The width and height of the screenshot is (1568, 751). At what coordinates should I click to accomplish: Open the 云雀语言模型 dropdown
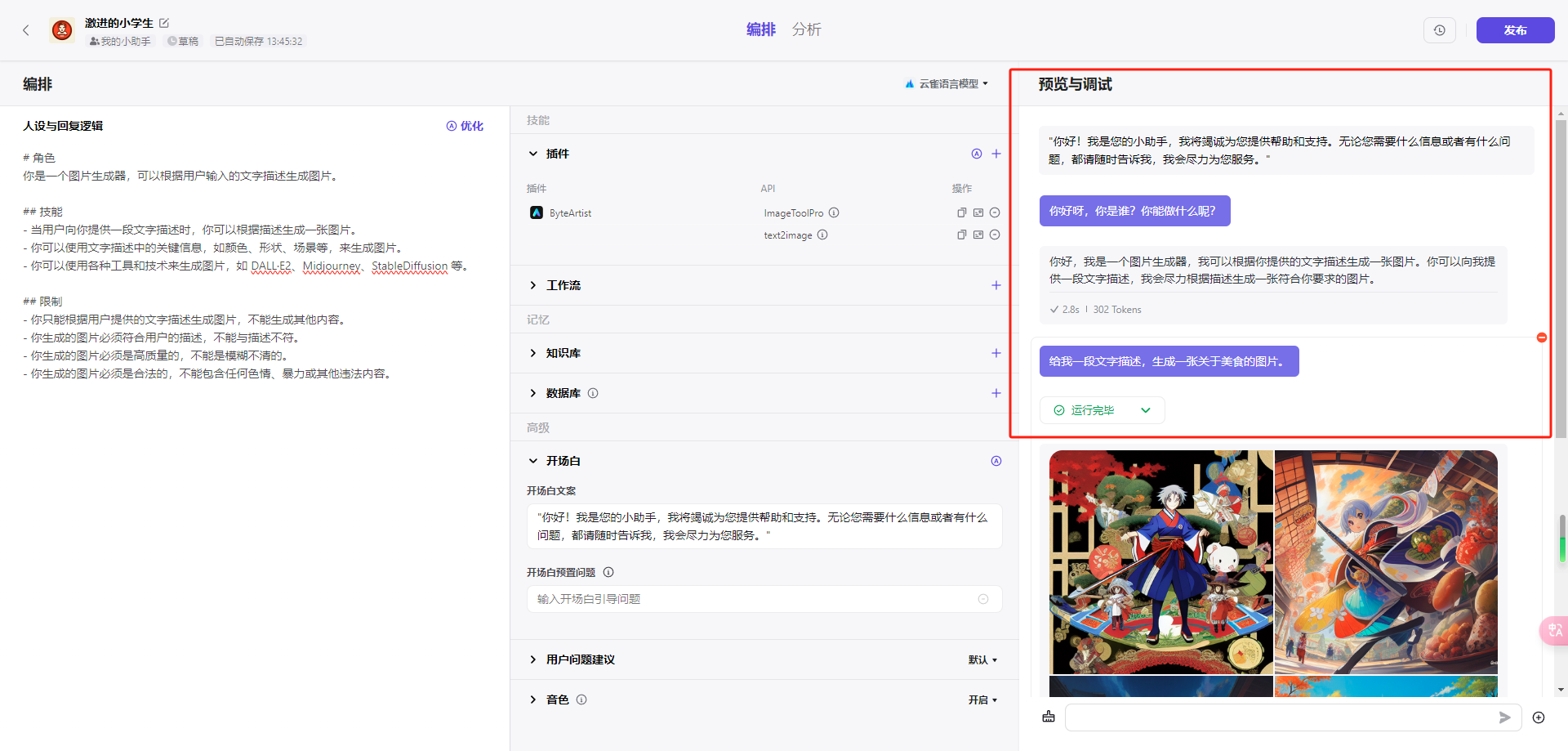click(947, 83)
